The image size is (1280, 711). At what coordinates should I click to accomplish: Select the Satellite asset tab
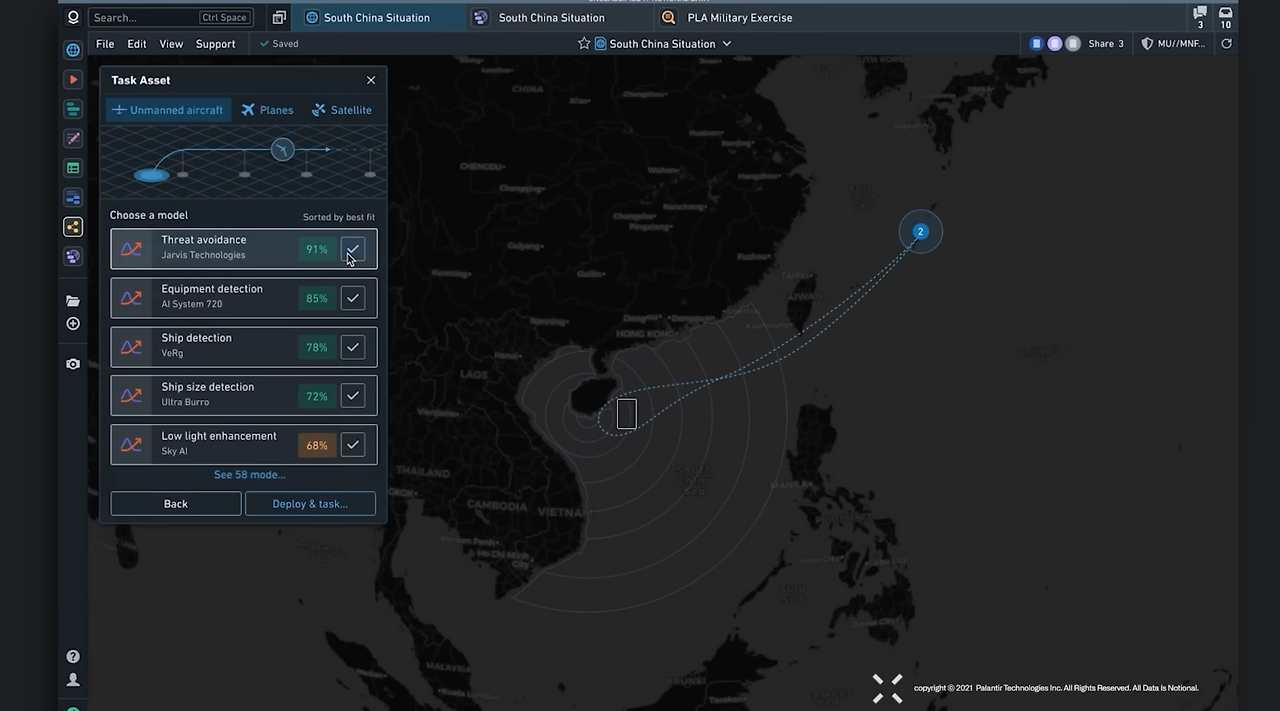[x=342, y=110]
